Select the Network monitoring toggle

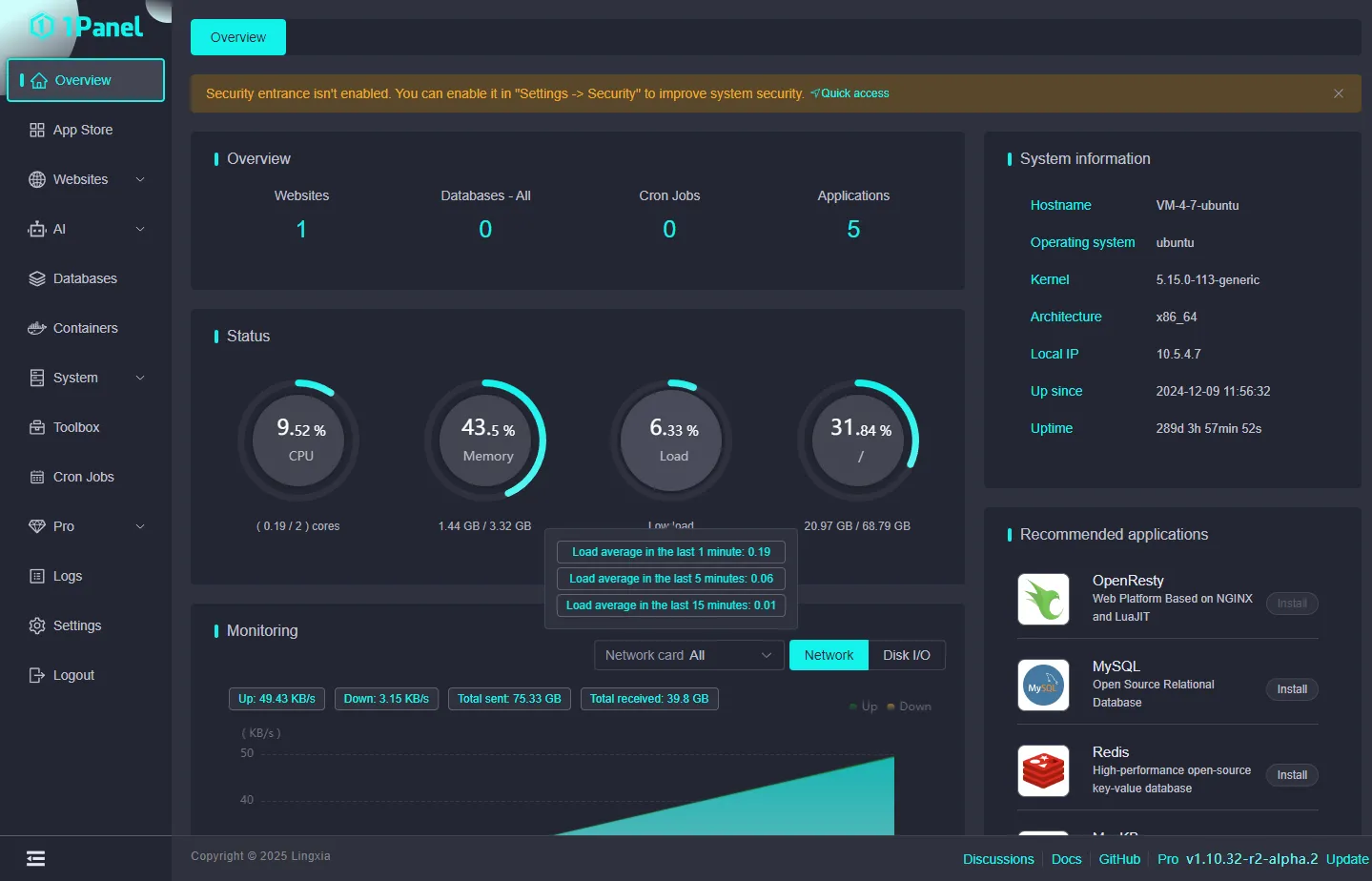point(829,655)
